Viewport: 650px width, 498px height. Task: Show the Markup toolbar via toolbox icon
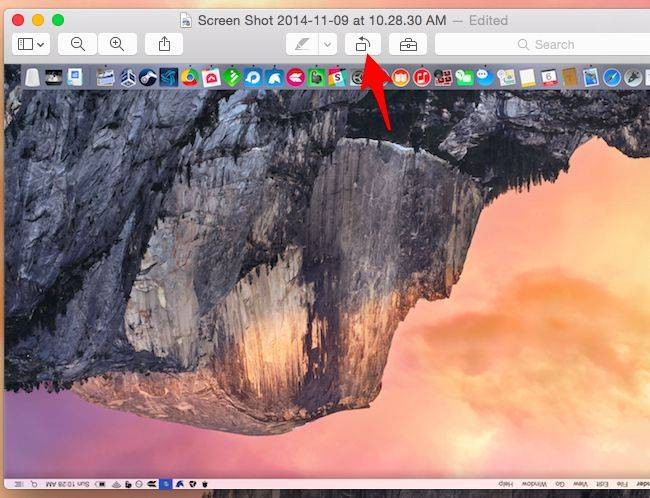[408, 44]
